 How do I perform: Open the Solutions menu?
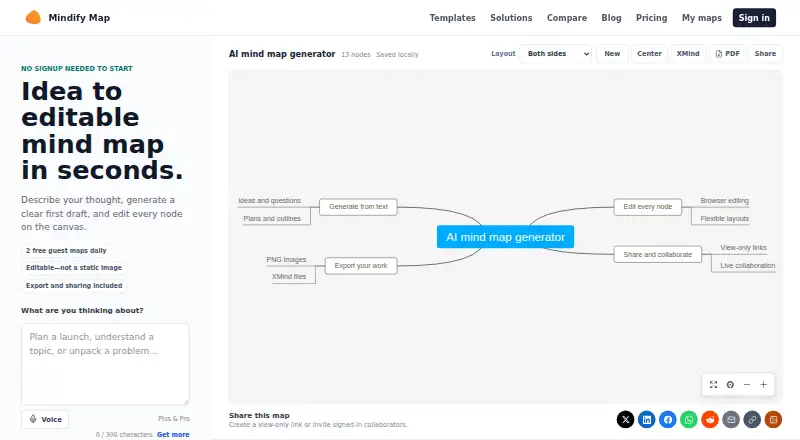point(511,18)
